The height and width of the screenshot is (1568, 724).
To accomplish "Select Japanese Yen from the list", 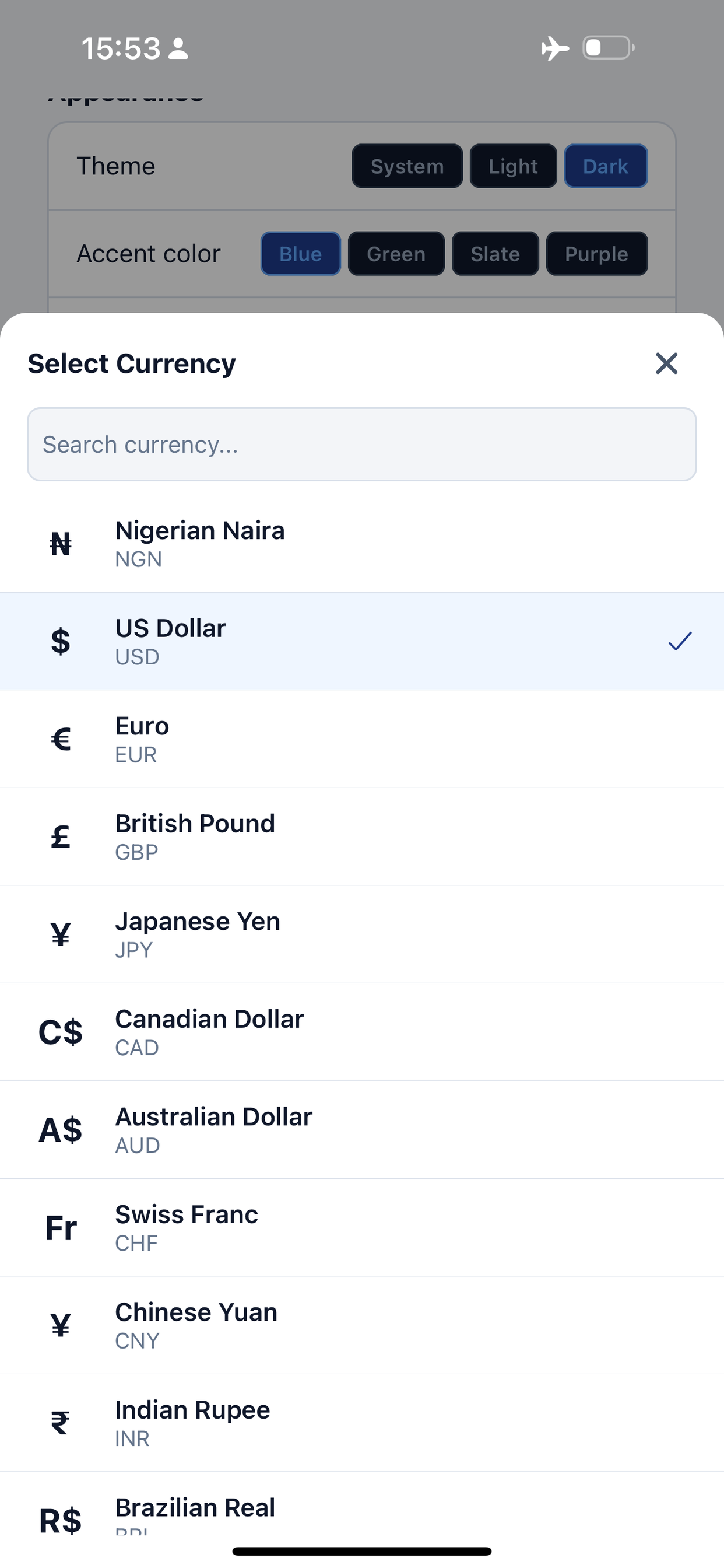I will pos(362,935).
